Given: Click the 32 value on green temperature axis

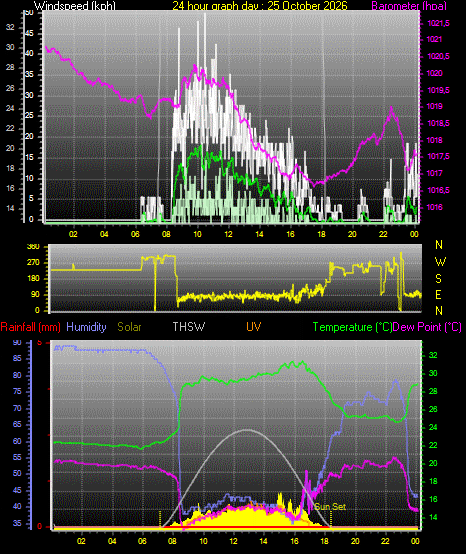Looking at the screenshot, I should (433, 355).
